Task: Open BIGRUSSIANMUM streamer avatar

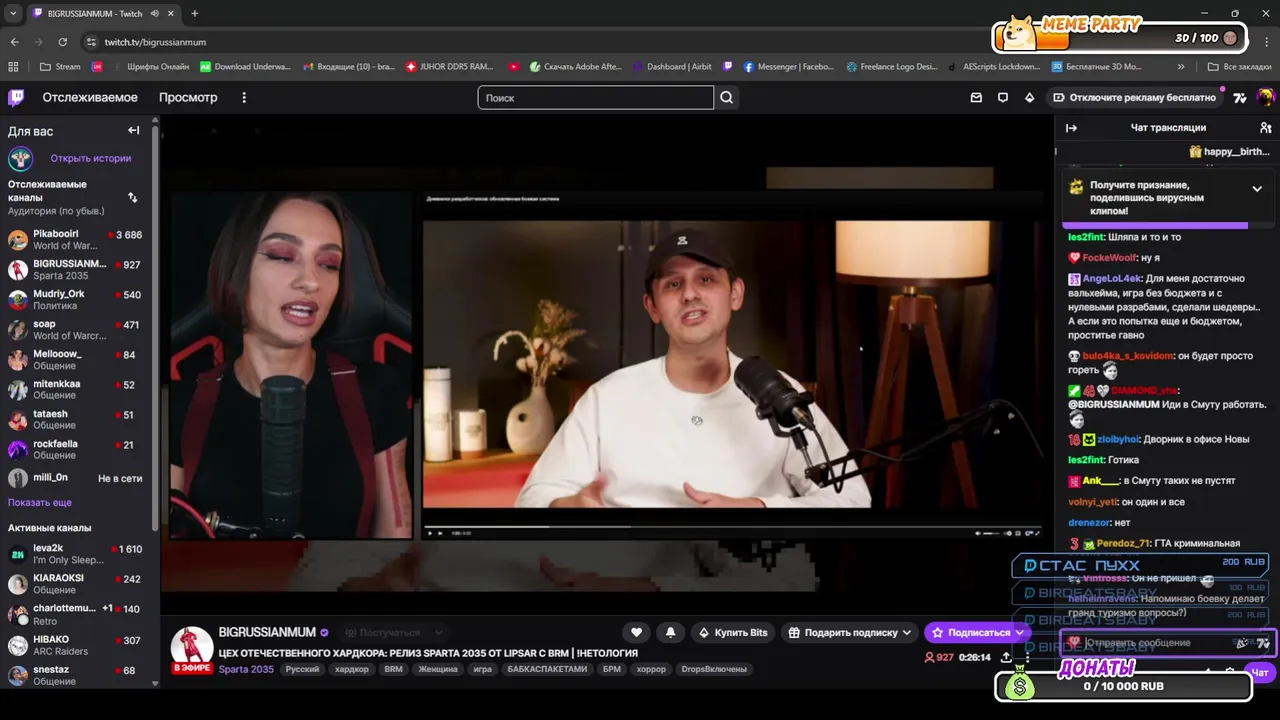Action: point(192,647)
